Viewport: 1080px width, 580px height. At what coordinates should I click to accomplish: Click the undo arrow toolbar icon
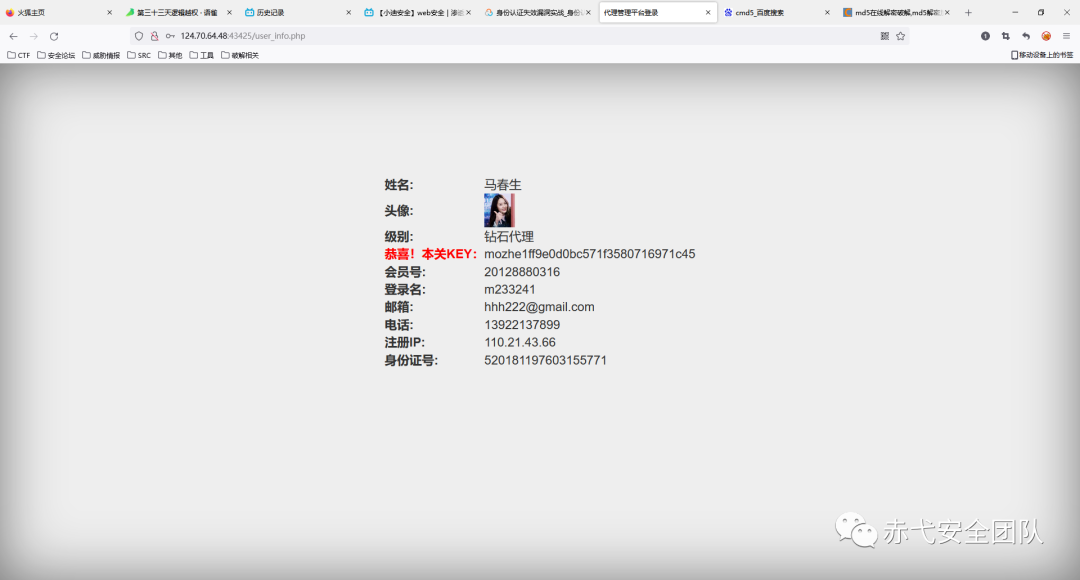click(x=1026, y=36)
